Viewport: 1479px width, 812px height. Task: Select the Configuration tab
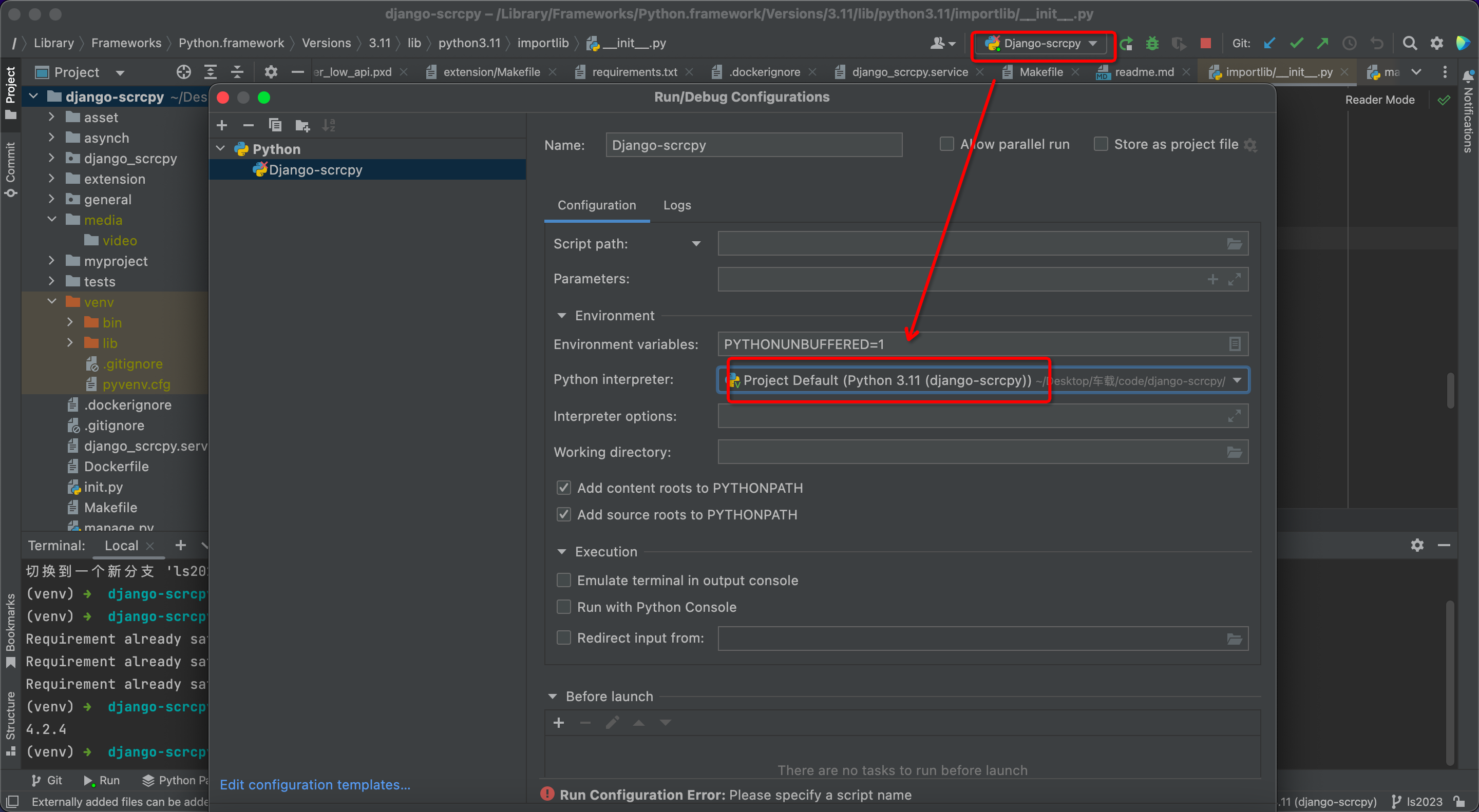coord(597,205)
